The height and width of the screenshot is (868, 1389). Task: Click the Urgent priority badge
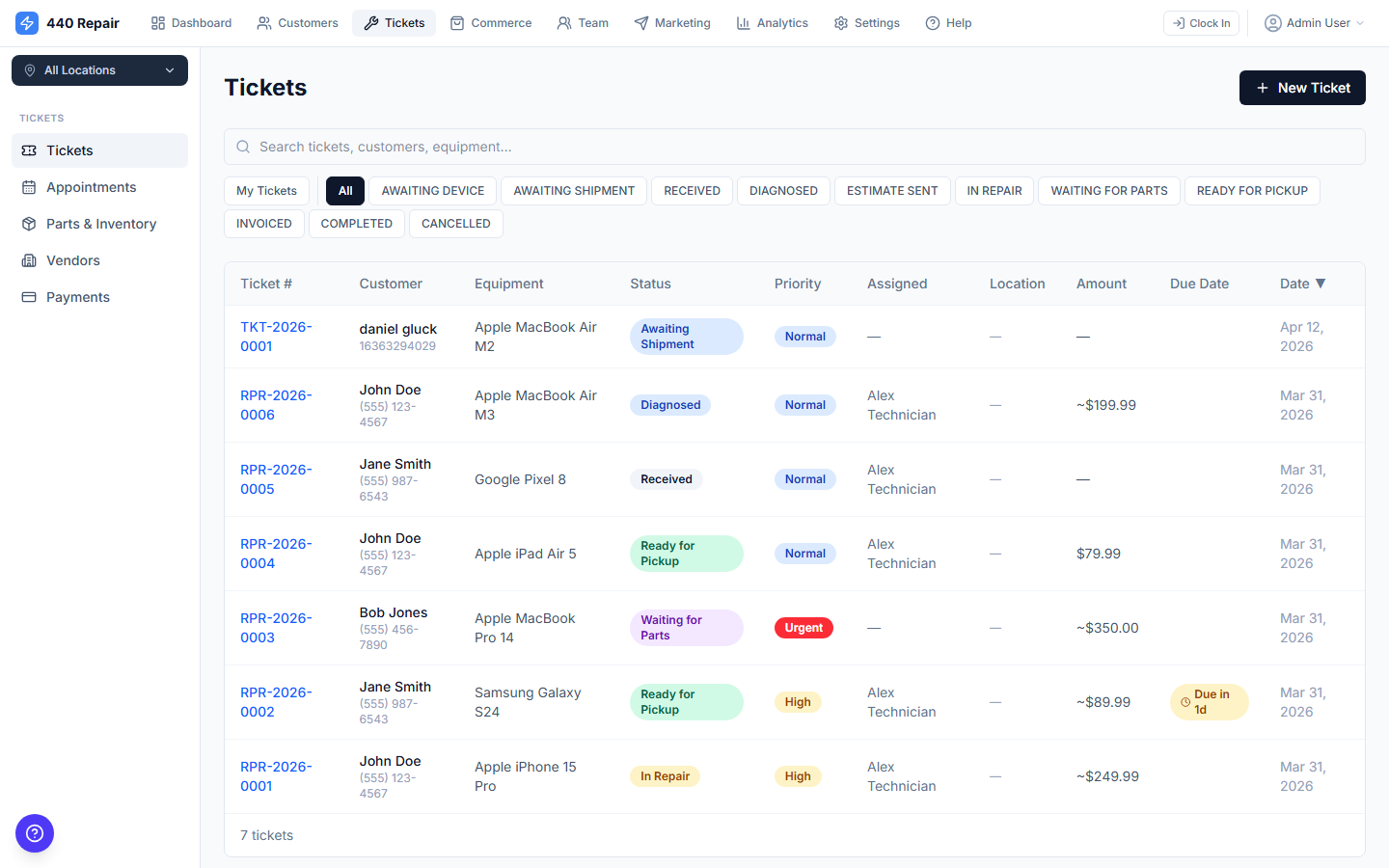coord(803,627)
